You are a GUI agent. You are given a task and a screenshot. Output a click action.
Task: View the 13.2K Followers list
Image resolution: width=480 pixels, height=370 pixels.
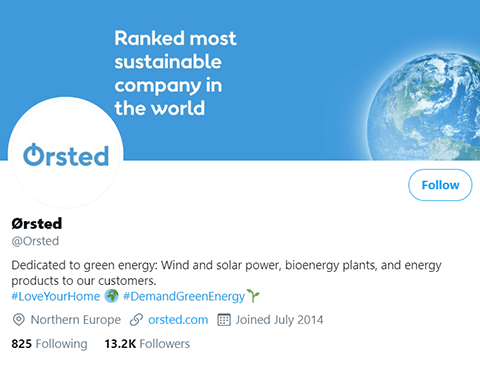click(x=147, y=344)
